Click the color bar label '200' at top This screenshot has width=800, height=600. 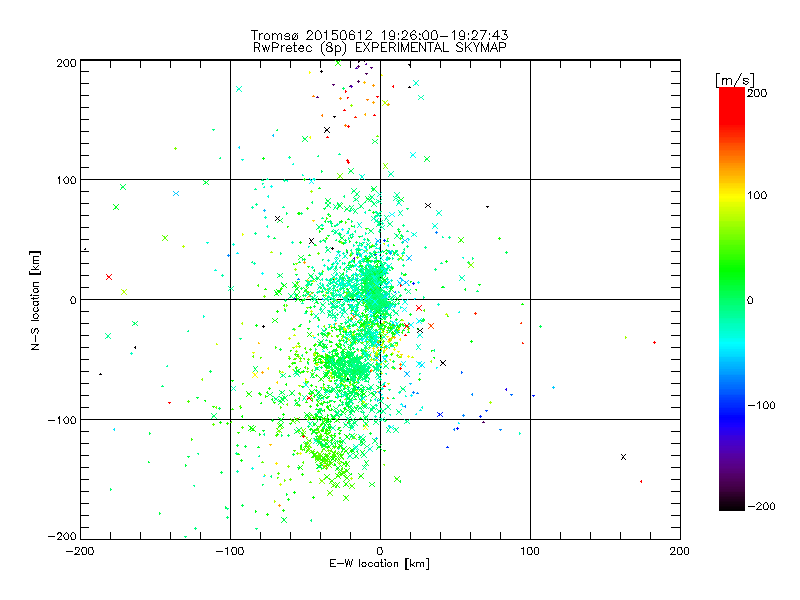coord(757,93)
